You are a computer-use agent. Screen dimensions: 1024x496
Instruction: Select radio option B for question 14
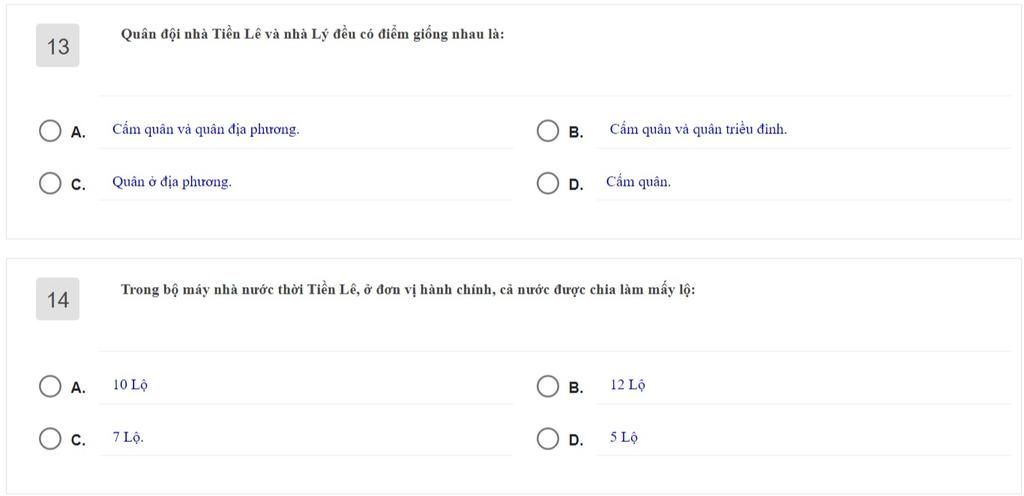pos(548,386)
